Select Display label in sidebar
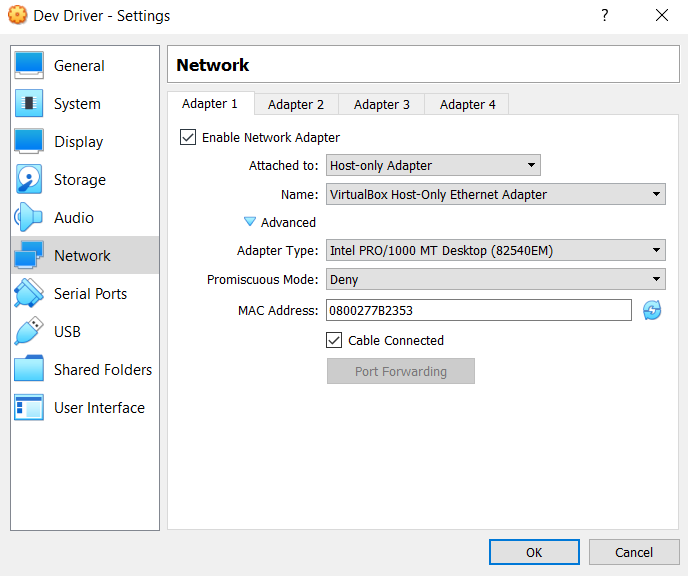 [x=79, y=142]
